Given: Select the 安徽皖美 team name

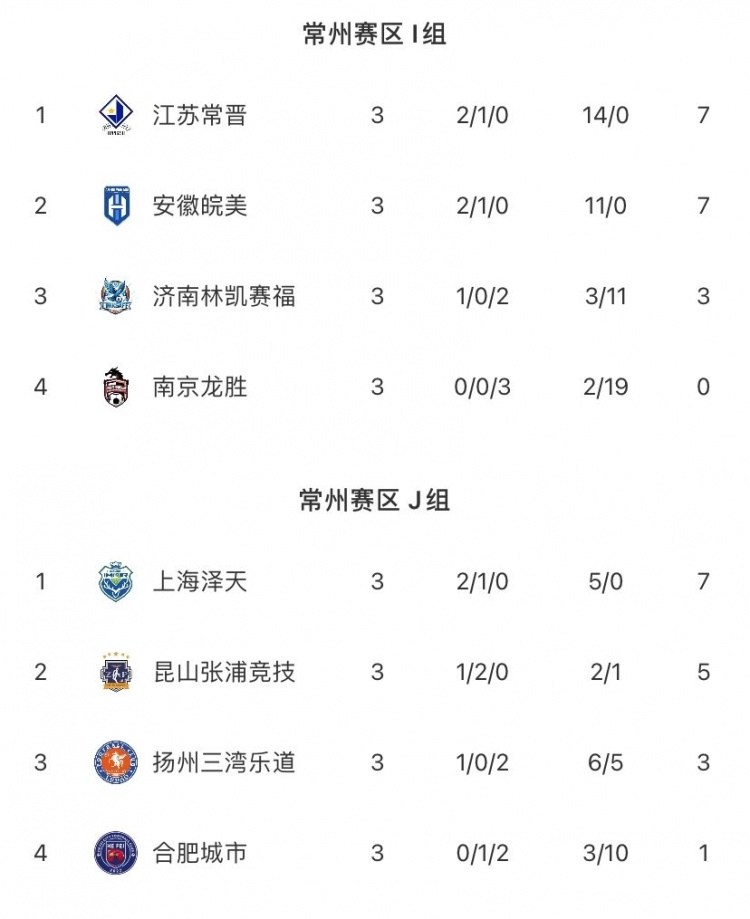Looking at the screenshot, I should click(200, 206).
